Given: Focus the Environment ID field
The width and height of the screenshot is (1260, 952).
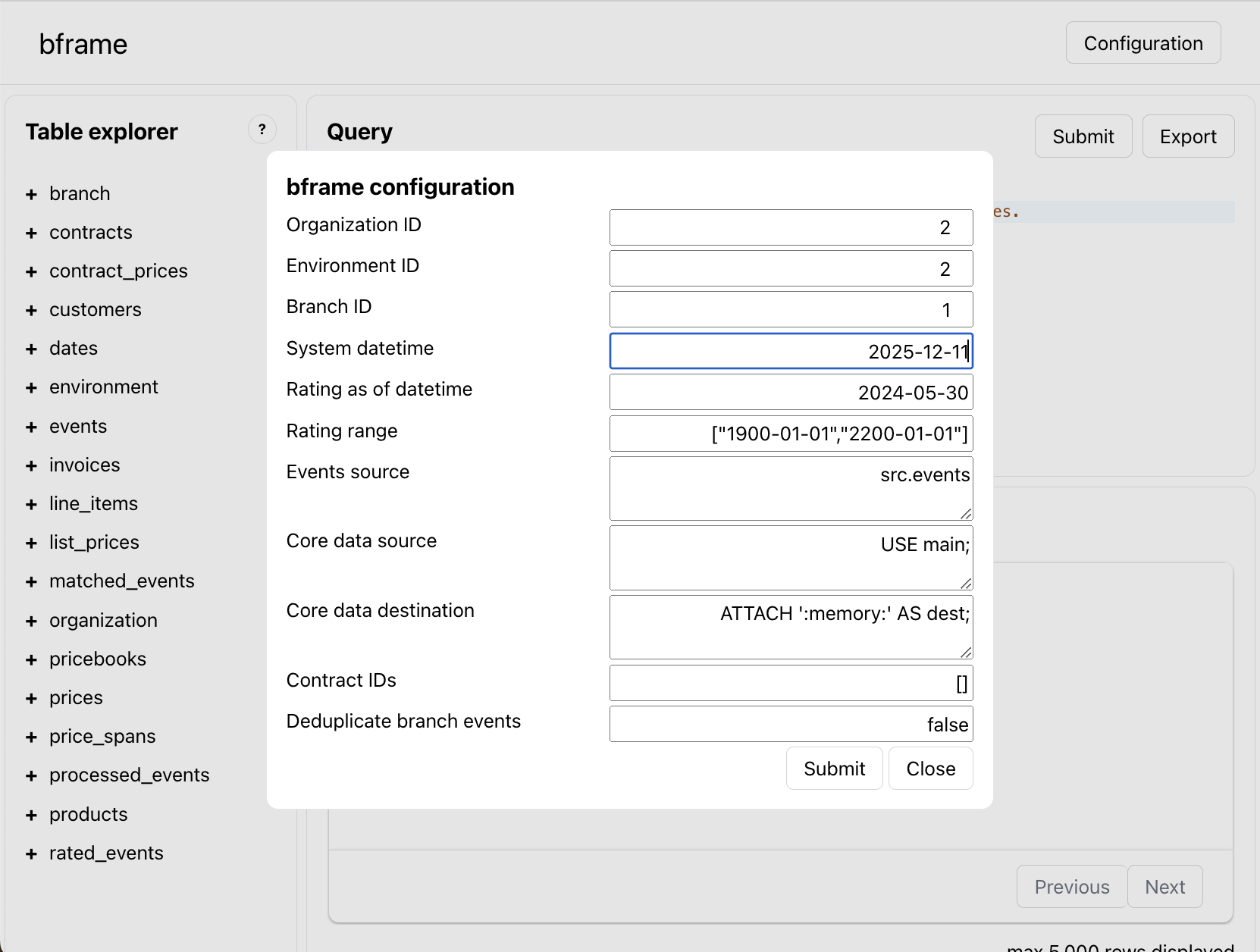Looking at the screenshot, I should [791, 268].
